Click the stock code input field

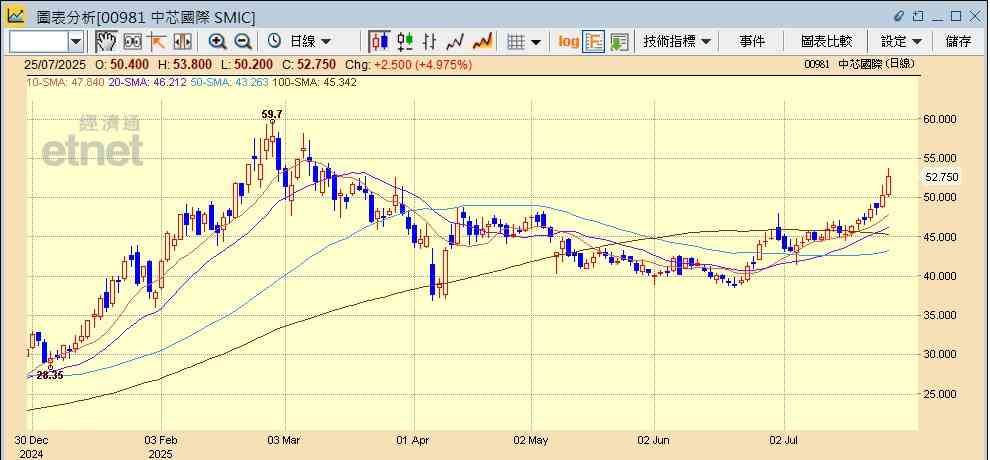pyautogui.click(x=39, y=42)
